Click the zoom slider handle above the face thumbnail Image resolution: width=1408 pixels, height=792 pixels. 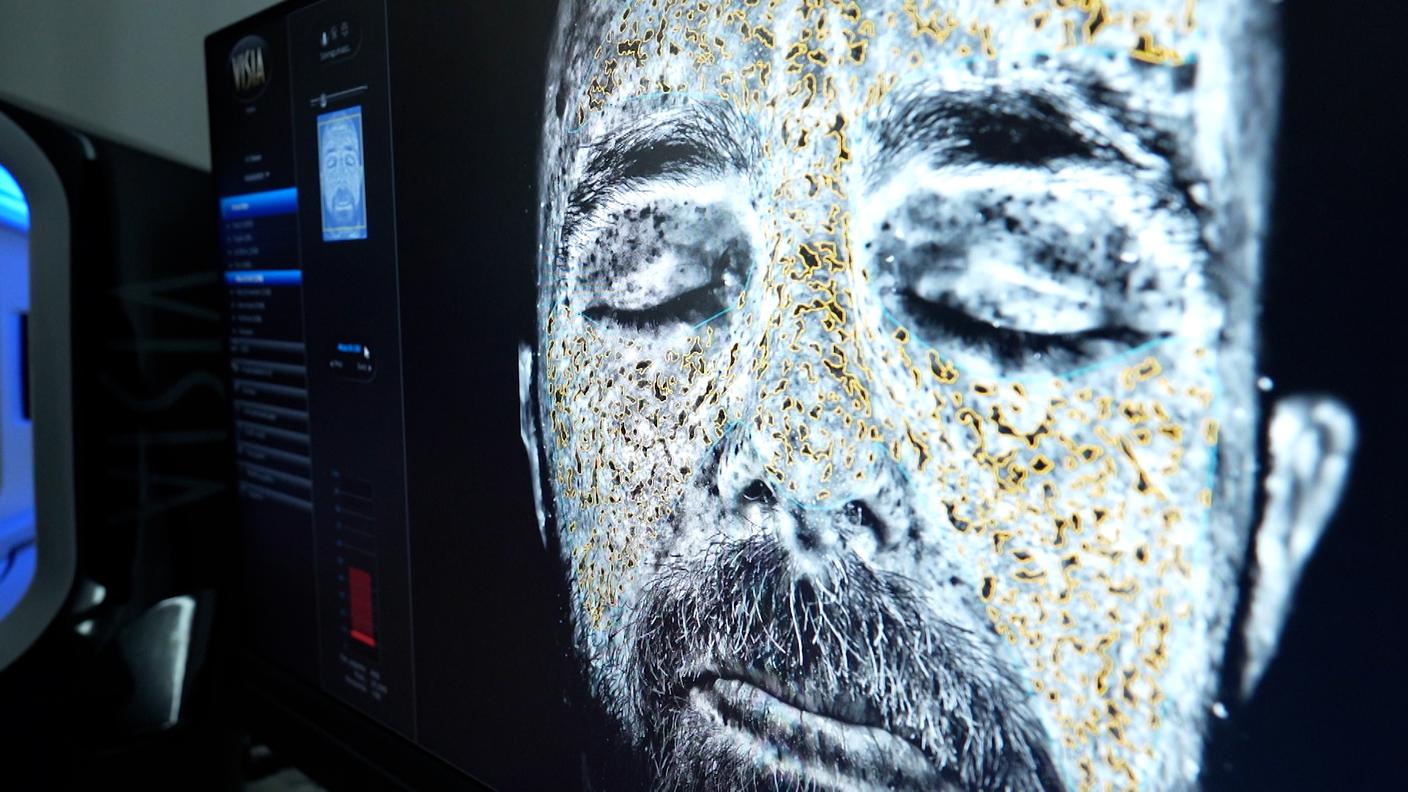click(x=322, y=100)
